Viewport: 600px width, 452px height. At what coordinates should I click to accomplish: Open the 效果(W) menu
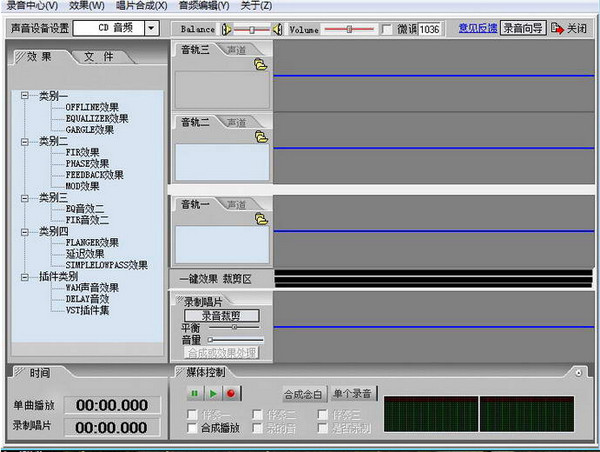(87, 6)
